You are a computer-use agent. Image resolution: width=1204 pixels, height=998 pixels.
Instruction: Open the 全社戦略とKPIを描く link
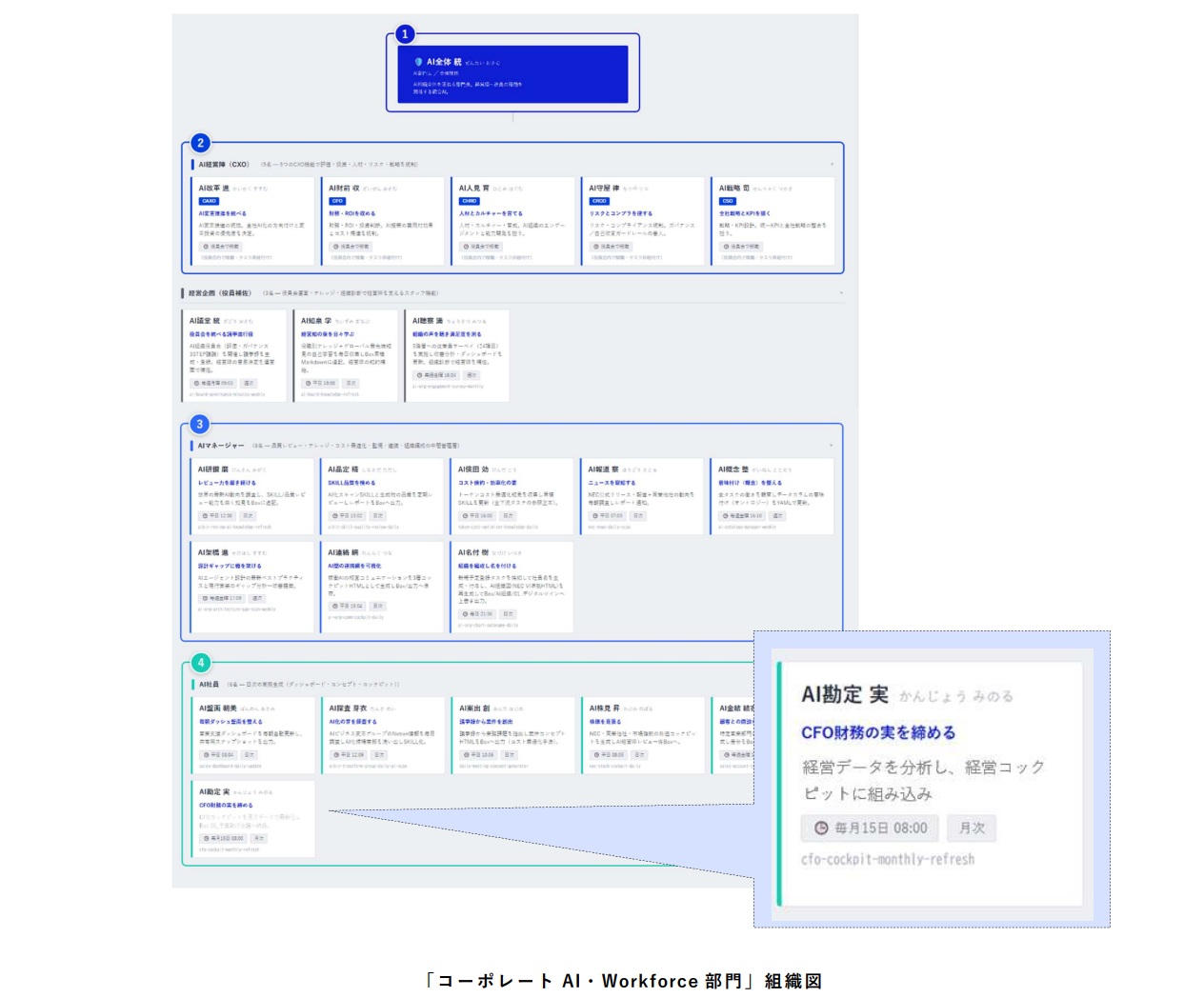pyautogui.click(x=745, y=213)
